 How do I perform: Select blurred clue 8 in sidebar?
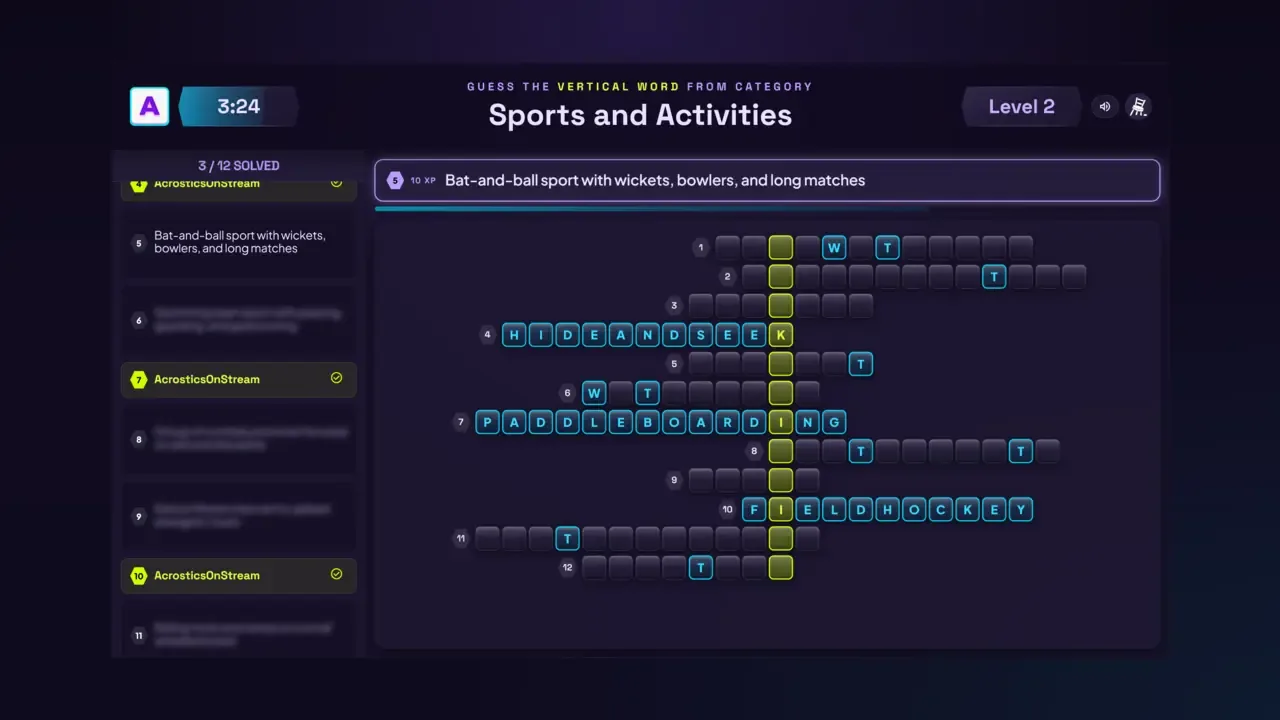click(x=239, y=438)
